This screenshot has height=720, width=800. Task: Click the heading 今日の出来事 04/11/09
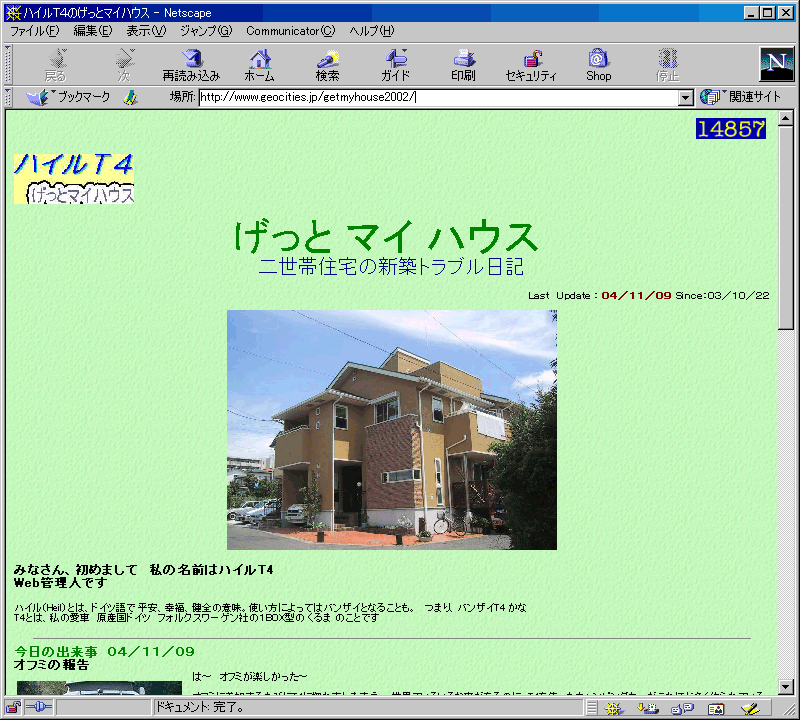click(x=105, y=652)
